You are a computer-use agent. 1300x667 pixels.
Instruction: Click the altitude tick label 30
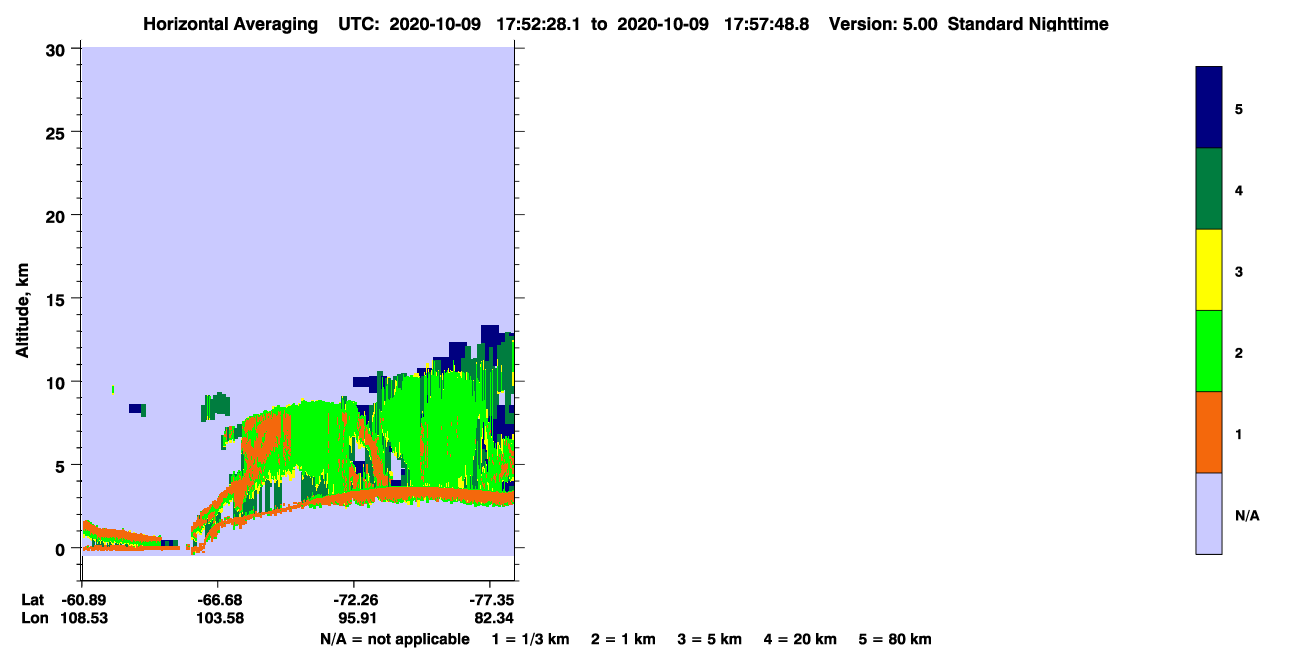[x=58, y=49]
